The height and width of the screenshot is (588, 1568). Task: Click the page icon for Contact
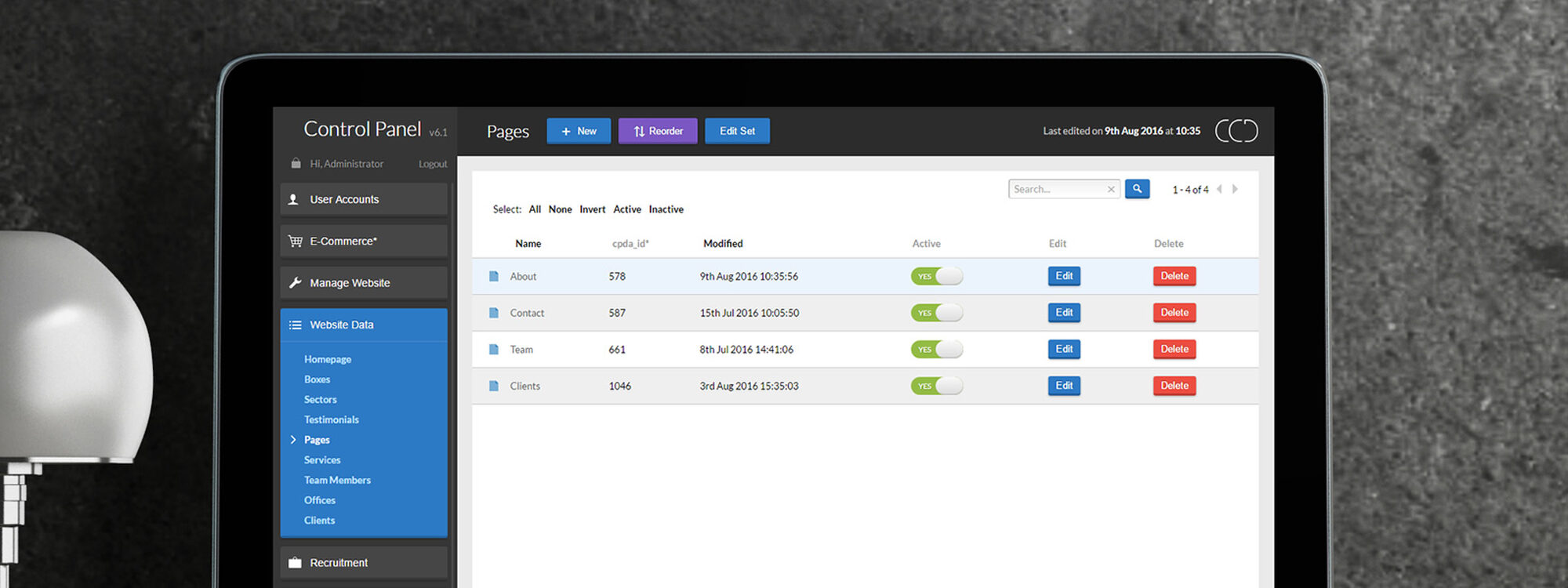tap(494, 313)
